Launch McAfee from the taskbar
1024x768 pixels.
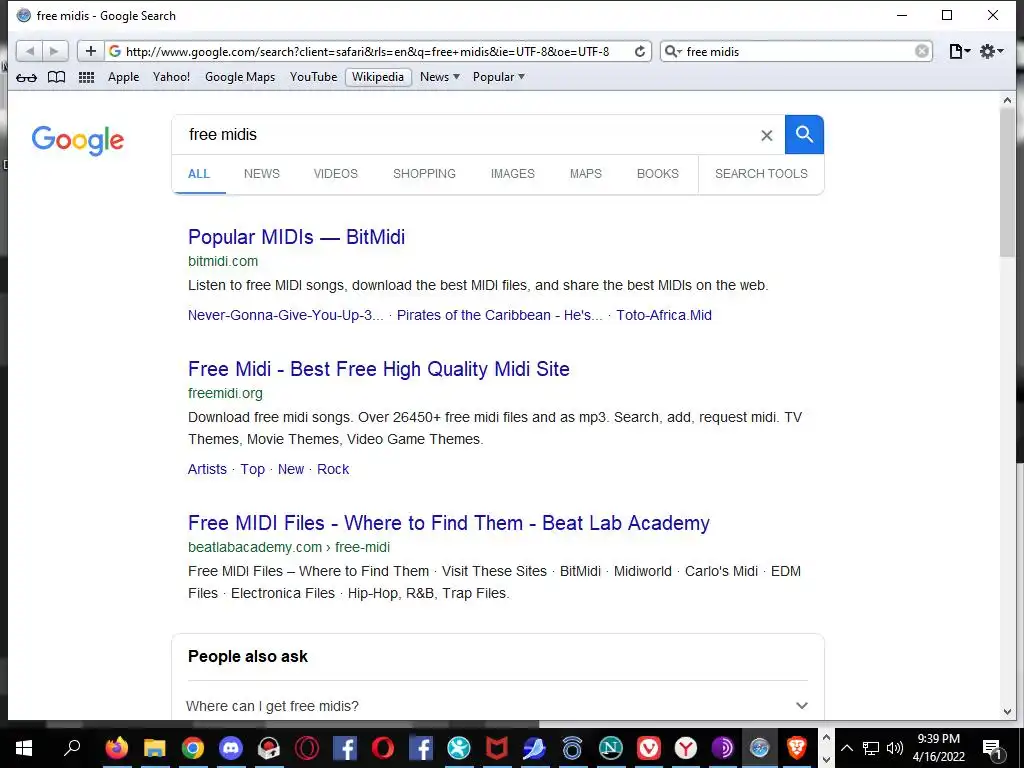[496, 748]
